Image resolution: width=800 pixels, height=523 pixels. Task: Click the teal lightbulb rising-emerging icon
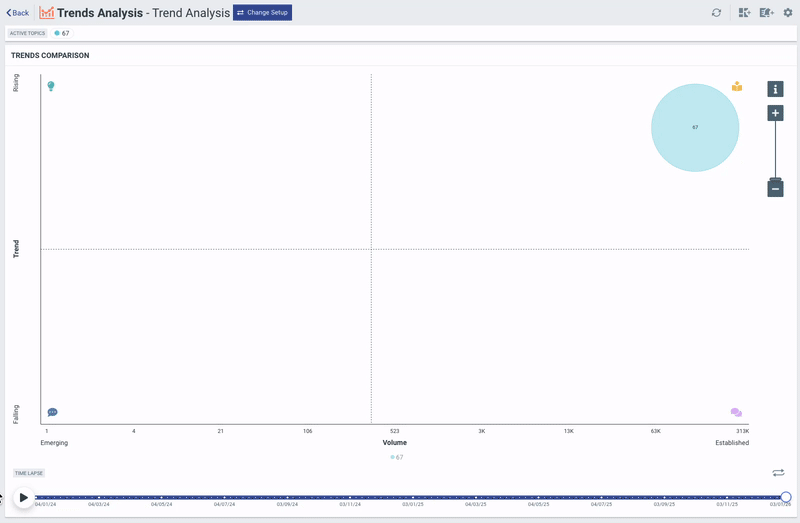point(51,87)
